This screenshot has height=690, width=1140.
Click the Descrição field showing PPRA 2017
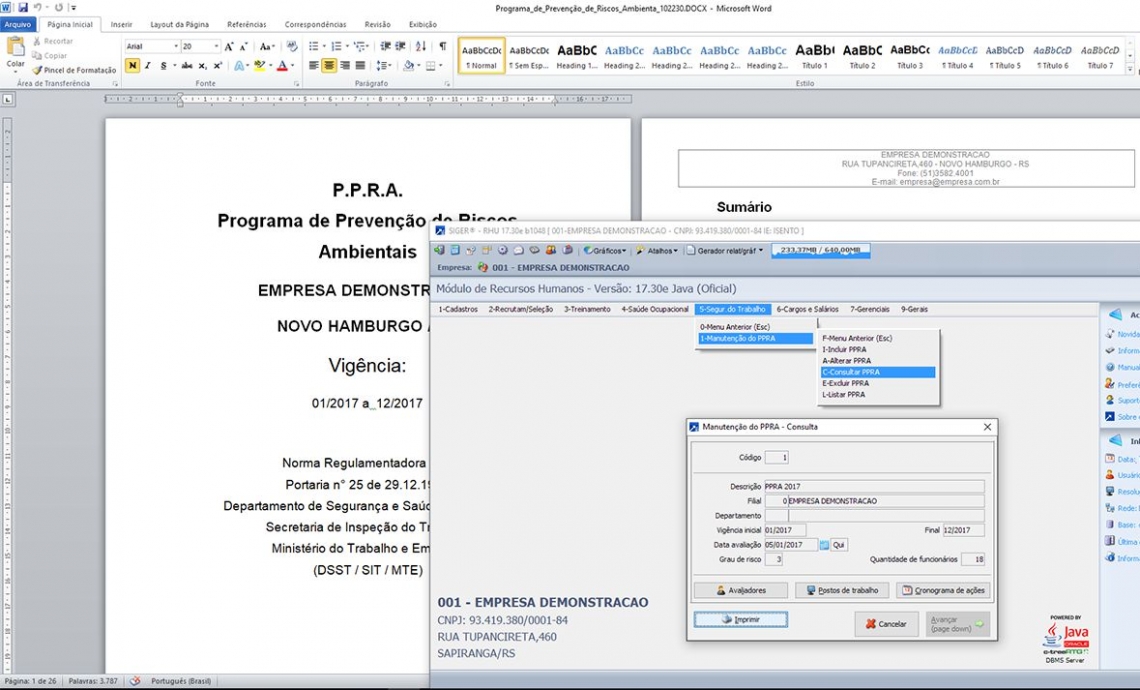pyautogui.click(x=875, y=486)
